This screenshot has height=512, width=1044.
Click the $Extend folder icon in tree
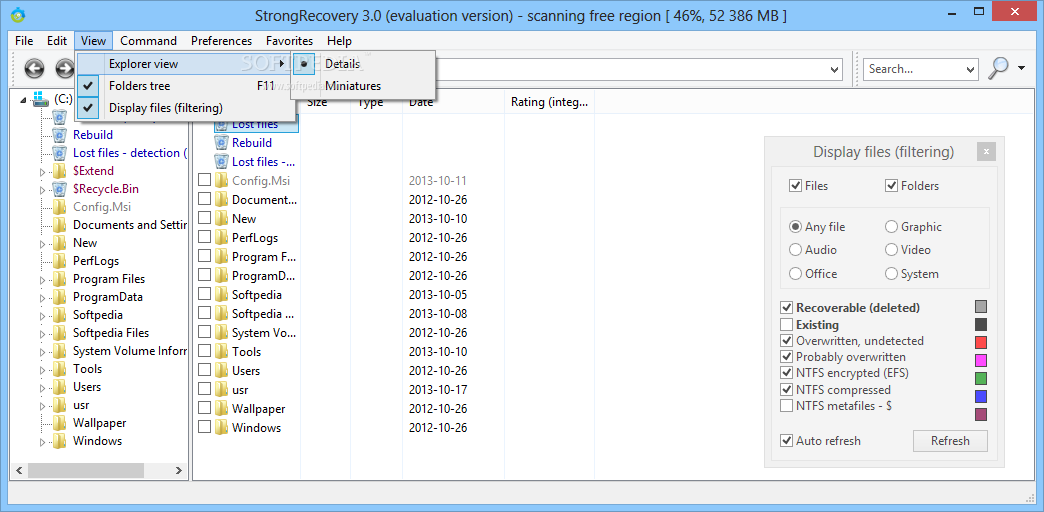tap(59, 171)
